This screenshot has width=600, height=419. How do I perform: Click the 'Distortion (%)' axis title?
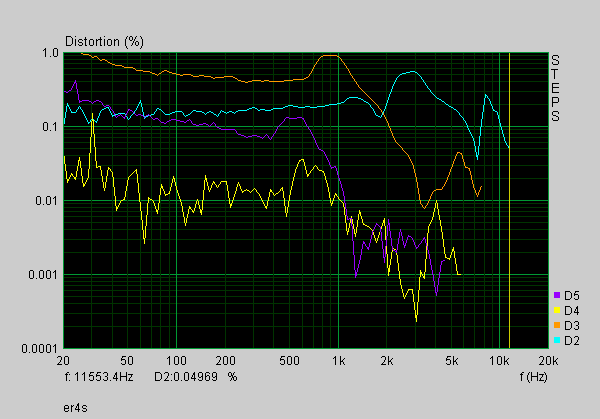point(104,41)
